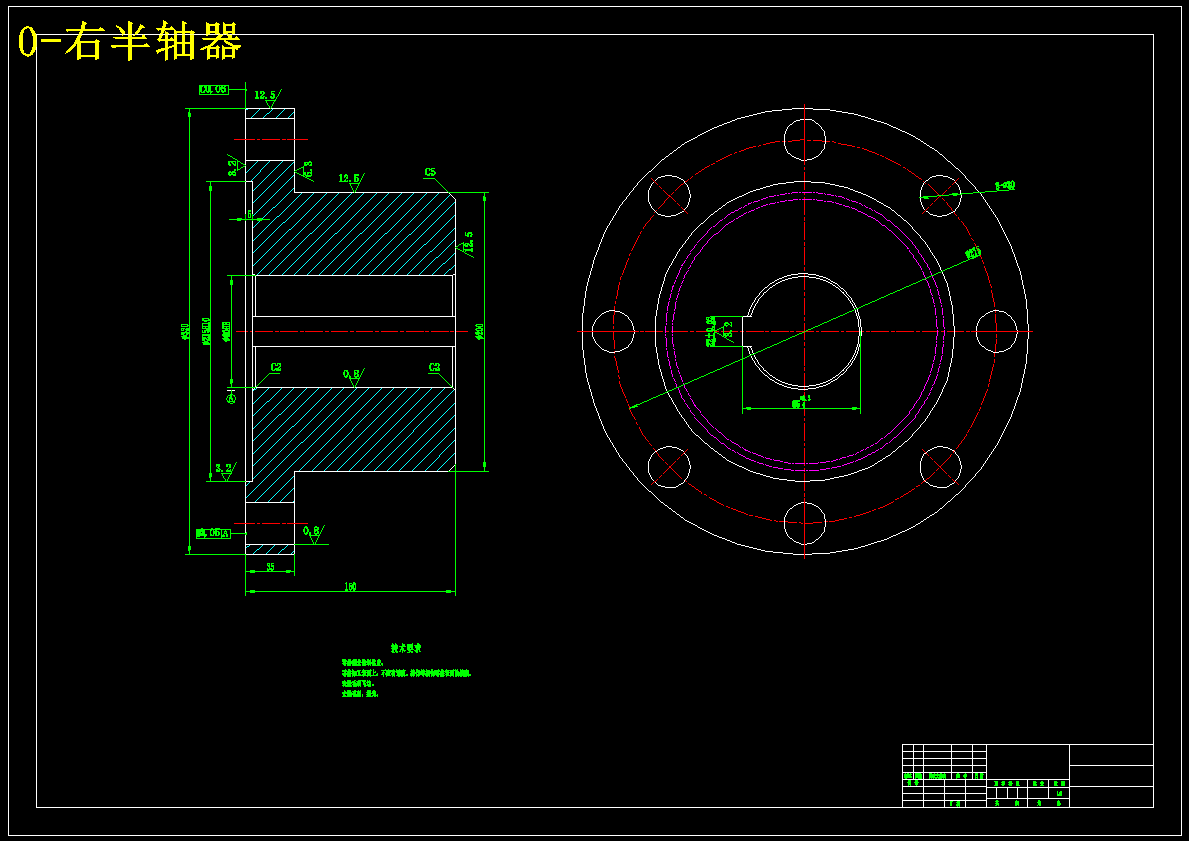Click the '160' overall length dimension
The width and height of the screenshot is (1189, 841).
tap(350, 587)
